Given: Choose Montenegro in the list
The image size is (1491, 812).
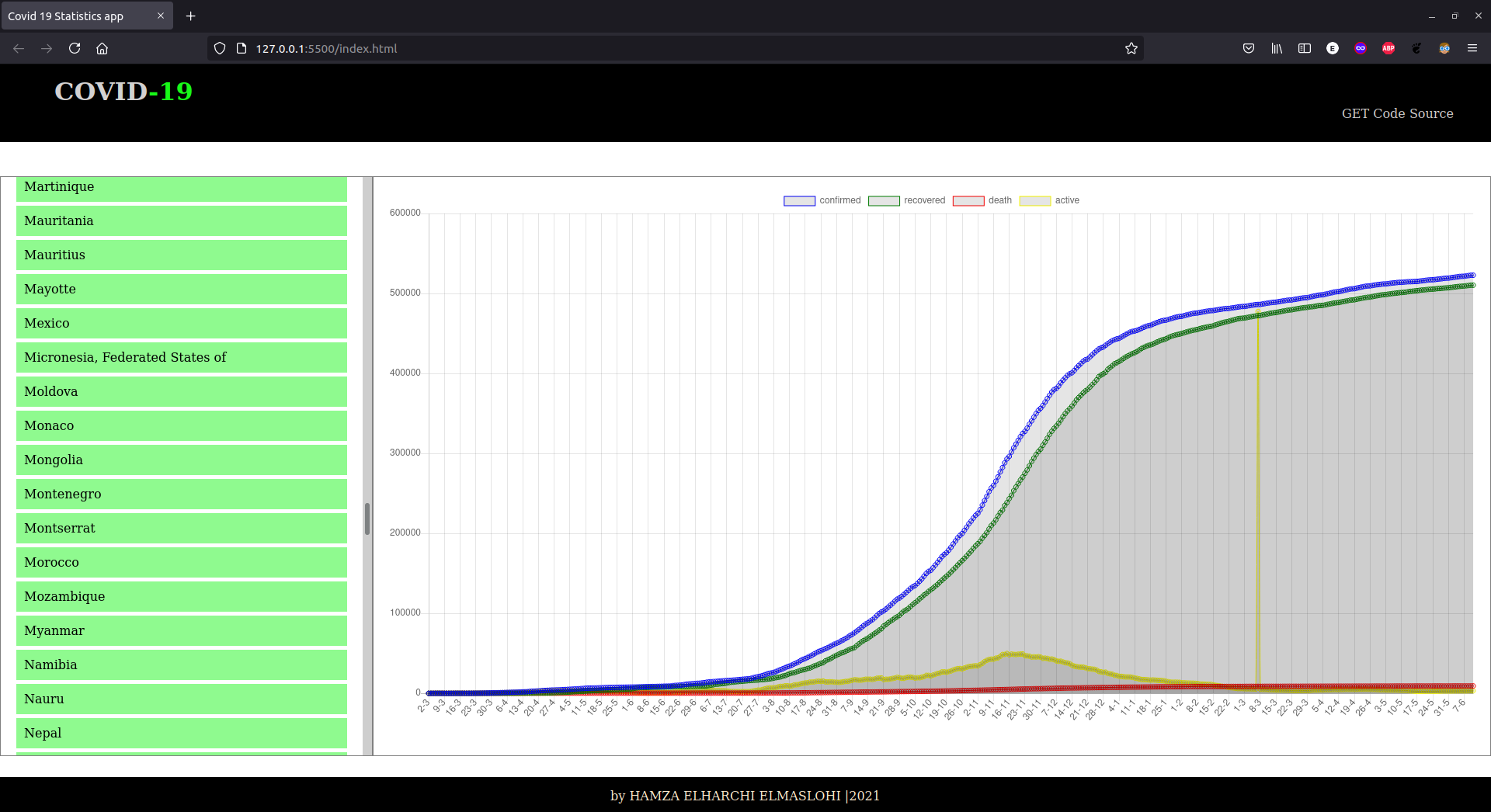Looking at the screenshot, I should pyautogui.click(x=182, y=494).
